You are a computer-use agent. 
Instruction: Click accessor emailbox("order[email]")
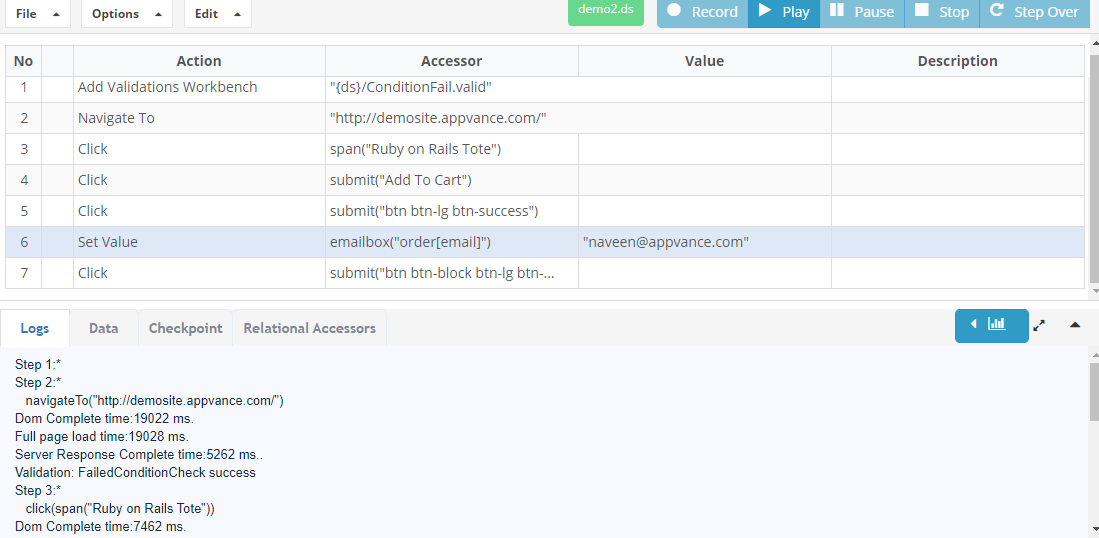click(x=452, y=242)
